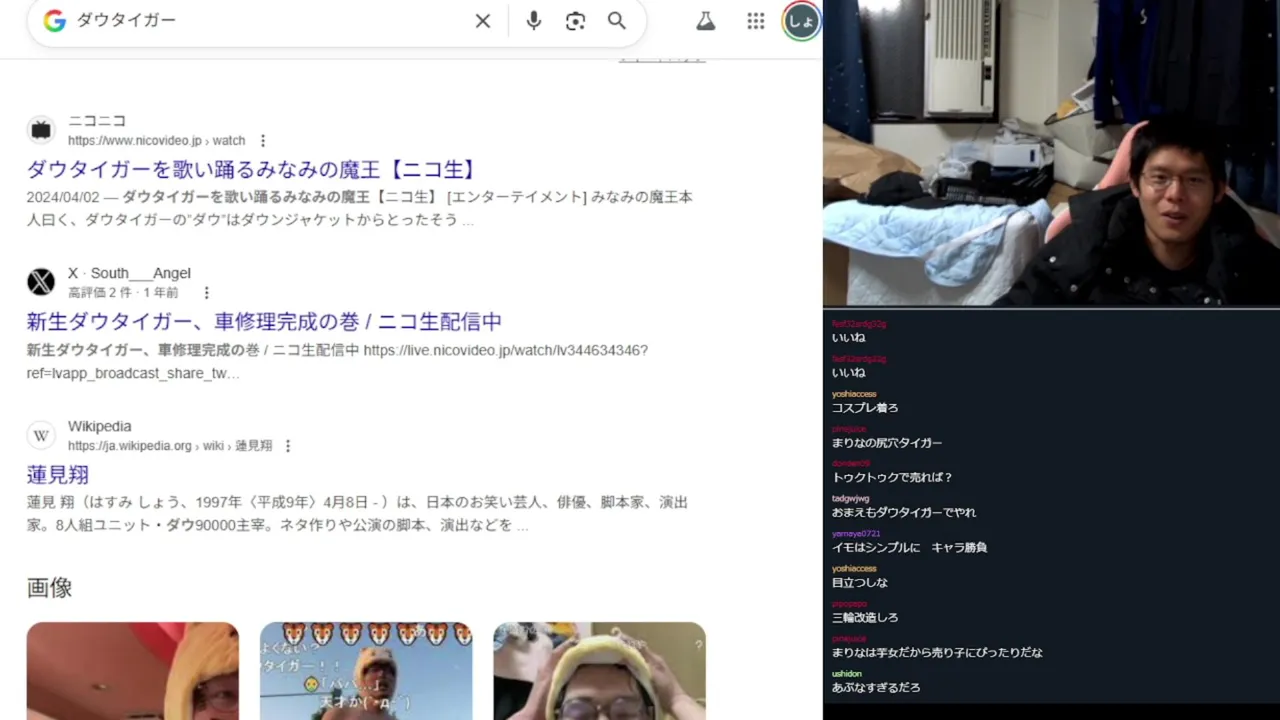
Task: Click the ニコニコ site favicon
Action: tap(41, 130)
